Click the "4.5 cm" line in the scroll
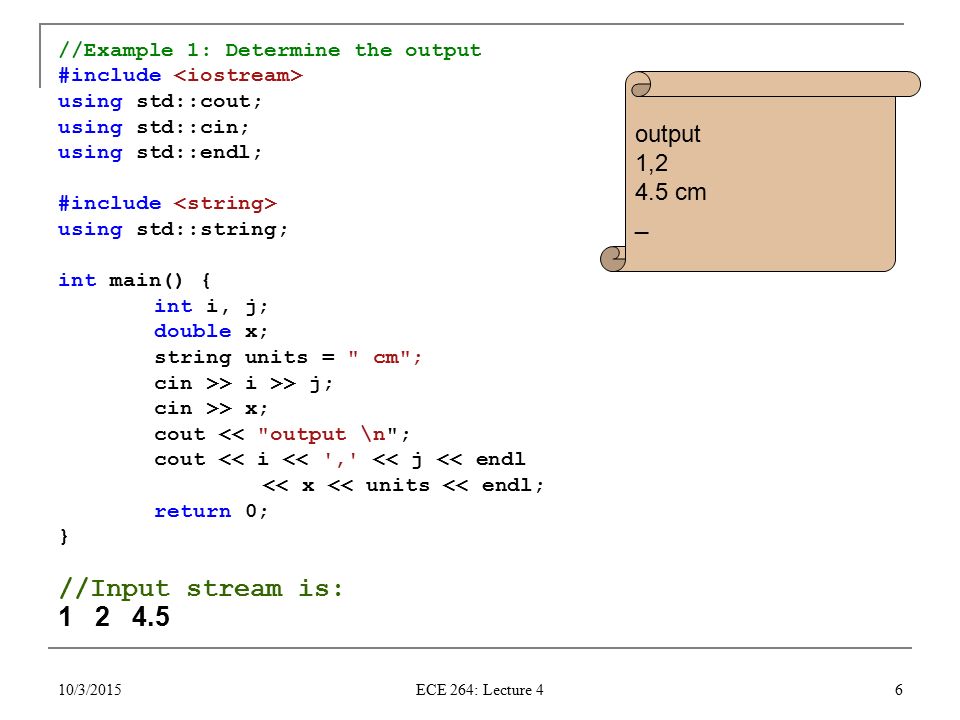Screen dimensions: 960x720 (670, 192)
